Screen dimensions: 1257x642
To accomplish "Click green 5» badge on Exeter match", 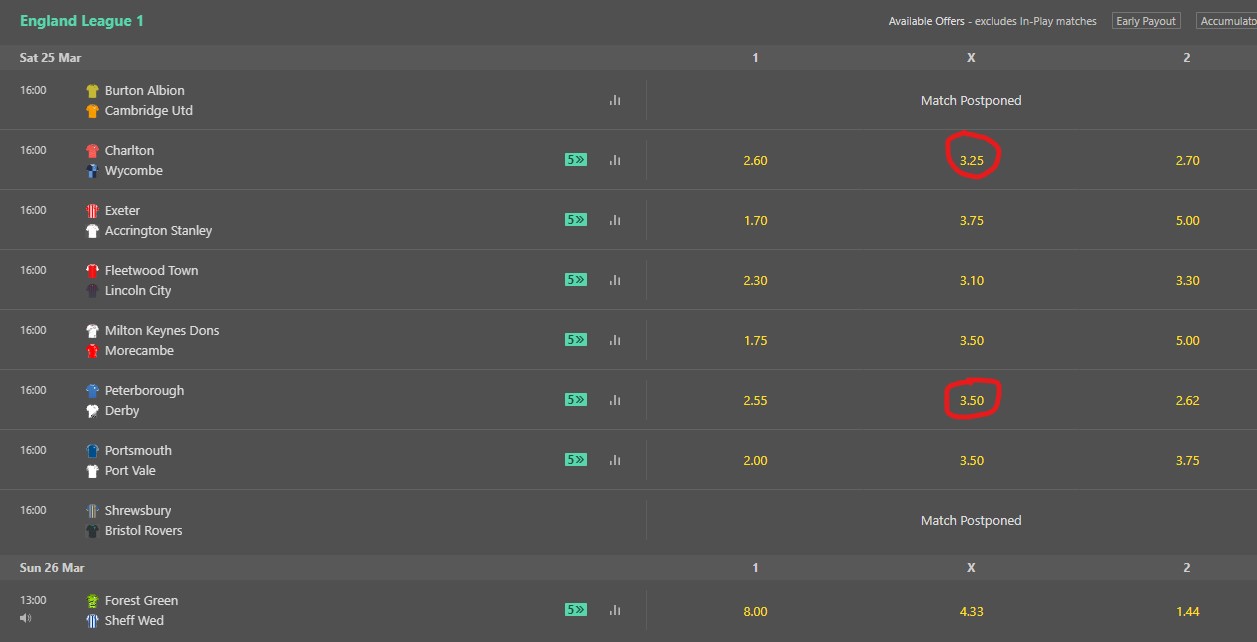I will coord(575,220).
